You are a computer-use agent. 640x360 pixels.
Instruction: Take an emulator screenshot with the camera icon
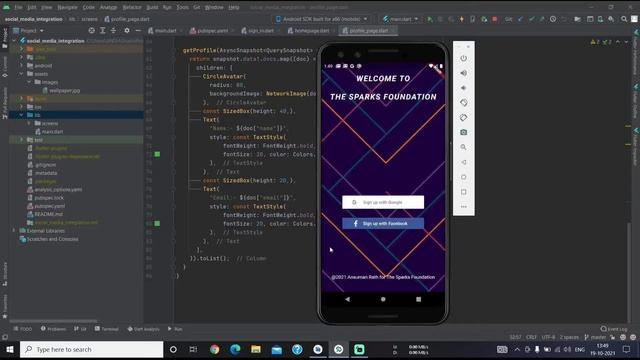coord(464,132)
